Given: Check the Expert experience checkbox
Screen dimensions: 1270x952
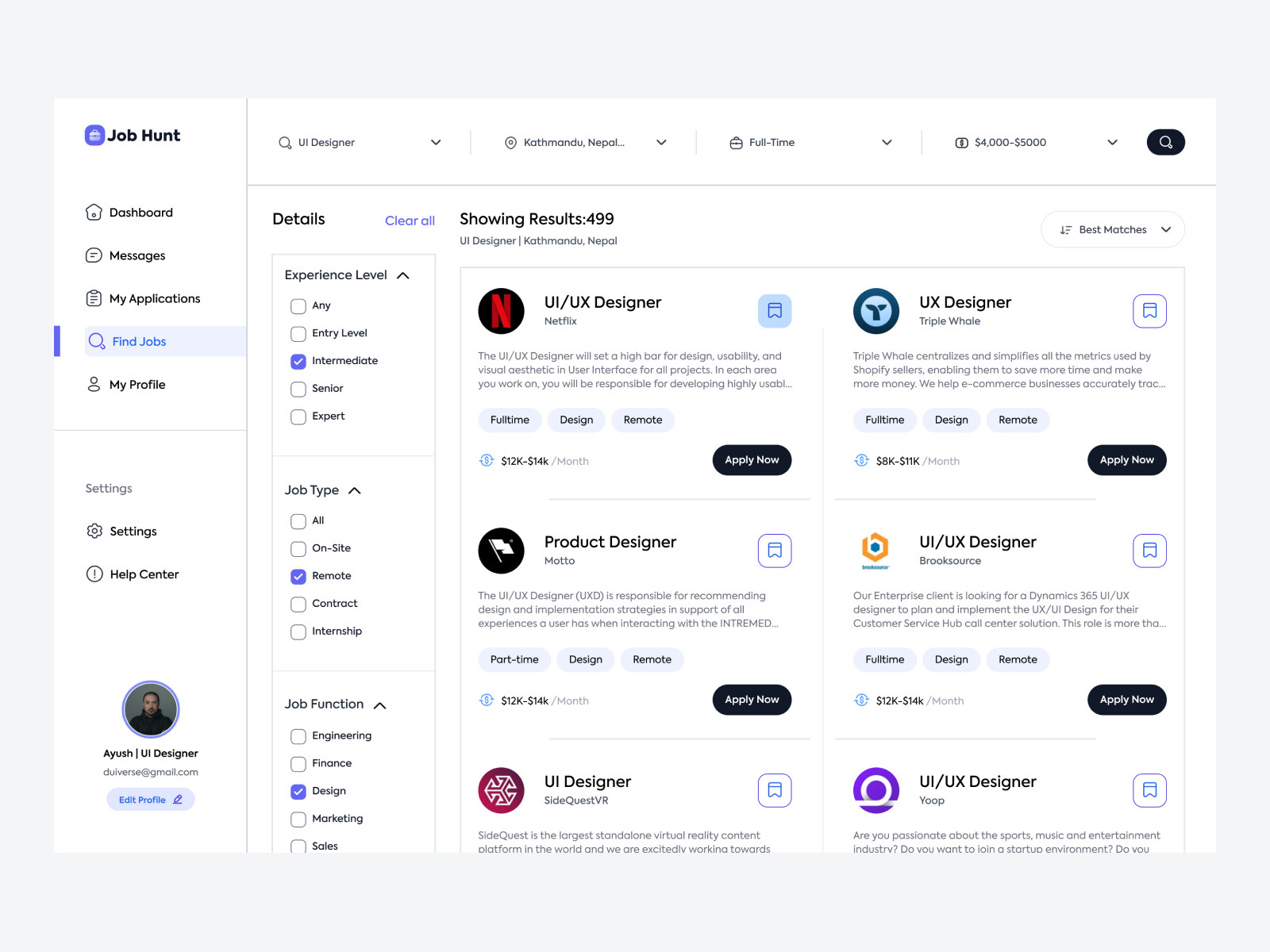Looking at the screenshot, I should pos(298,417).
